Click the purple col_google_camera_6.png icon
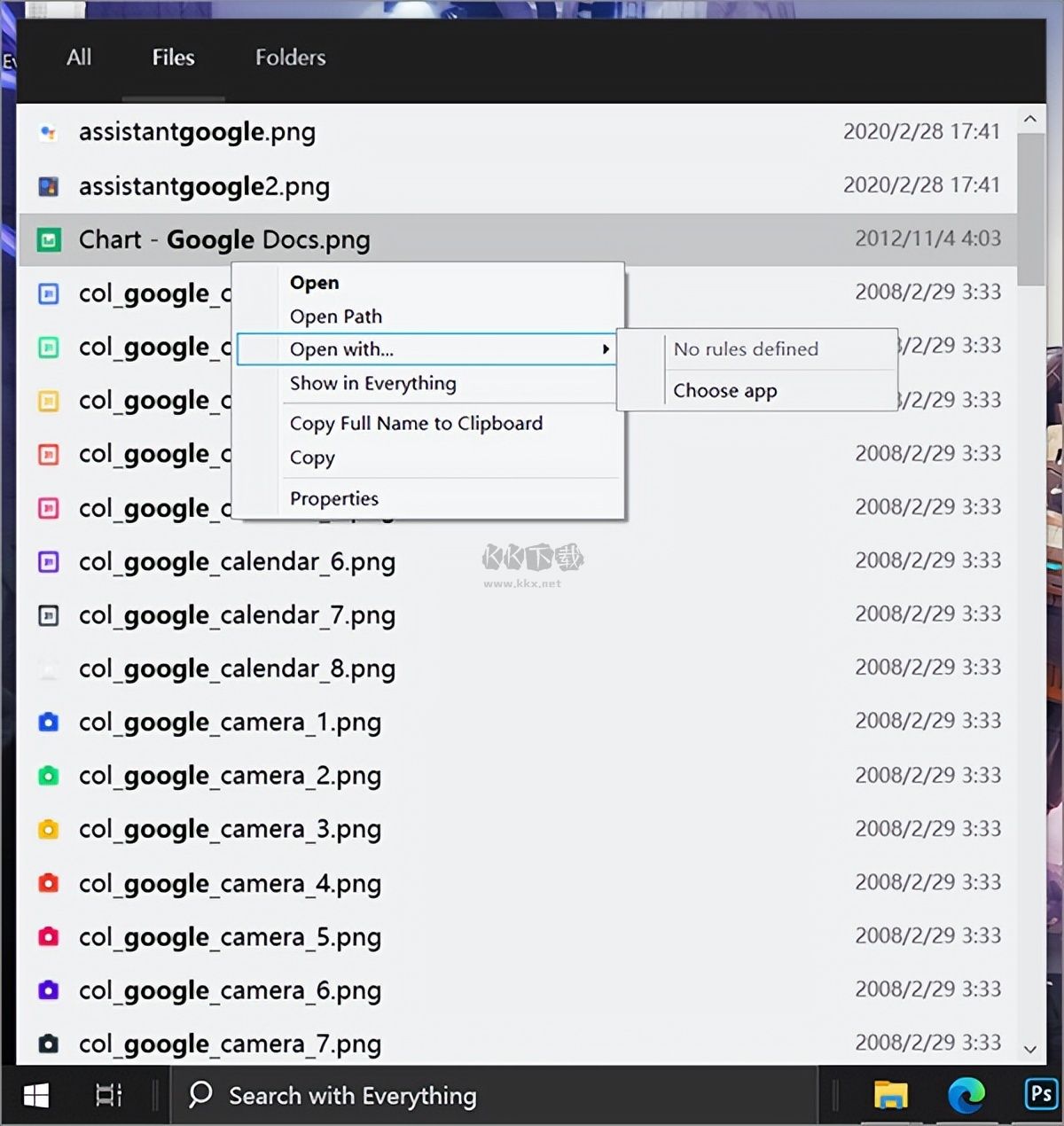This screenshot has width=1064, height=1126. point(49,990)
